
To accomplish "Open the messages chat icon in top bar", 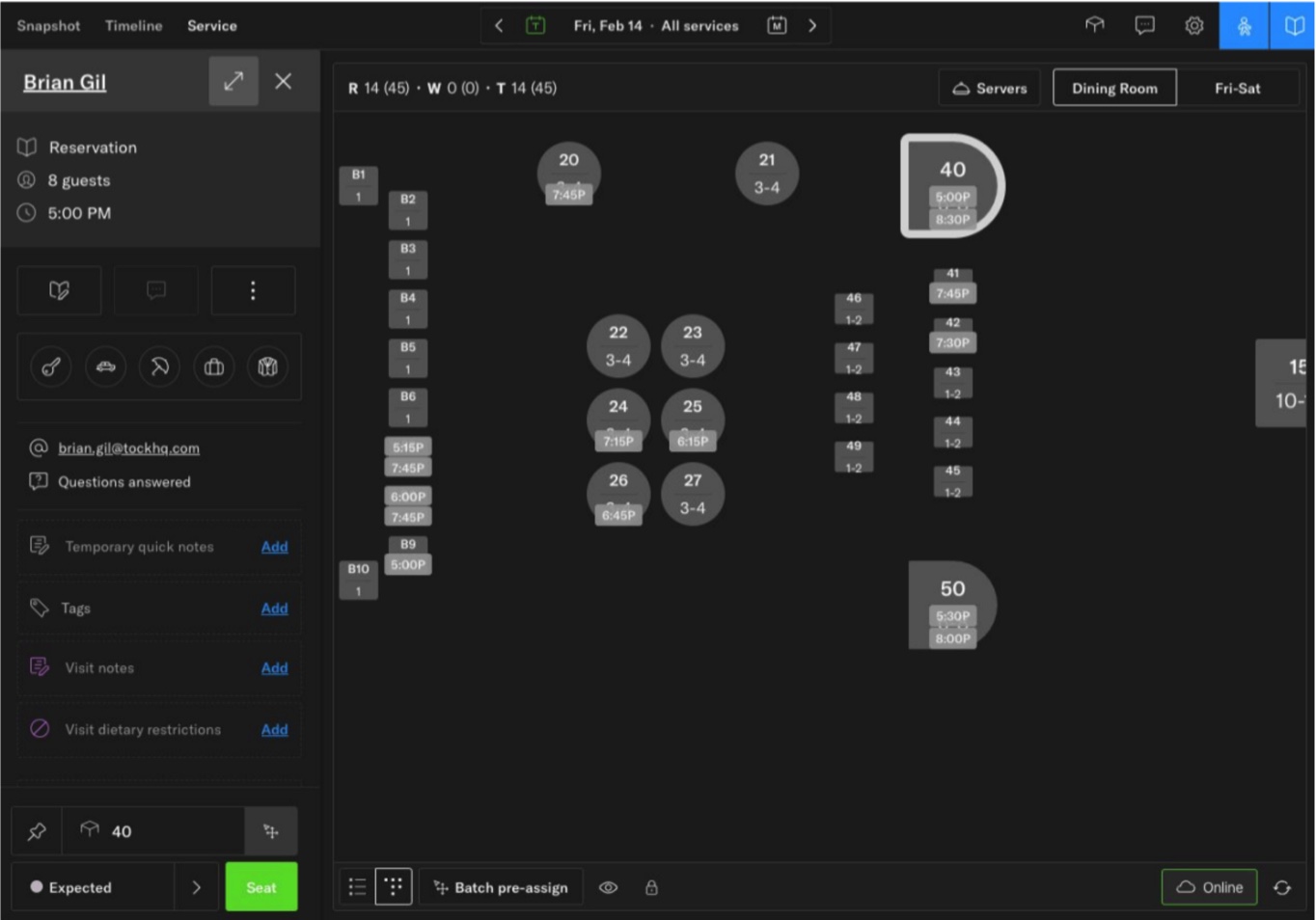I will pos(1144,26).
